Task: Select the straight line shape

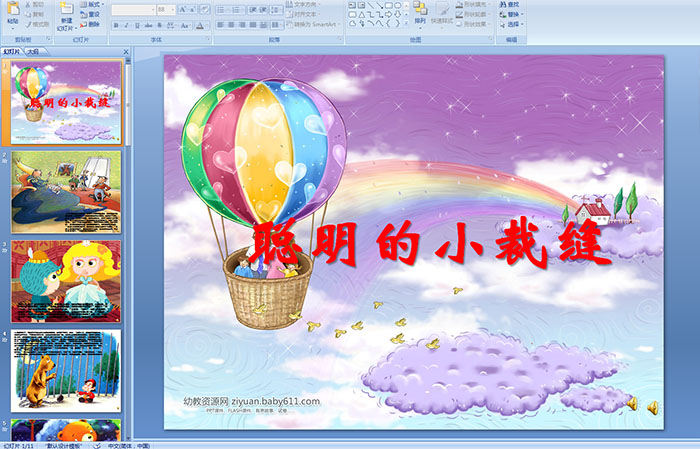Action: click(x=370, y=6)
